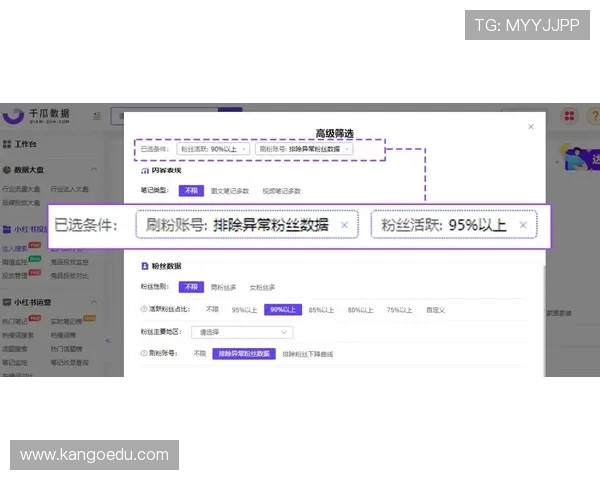Click info icon beside 活跃粉丝占比
This screenshot has height=480, width=600.
click(x=144, y=309)
